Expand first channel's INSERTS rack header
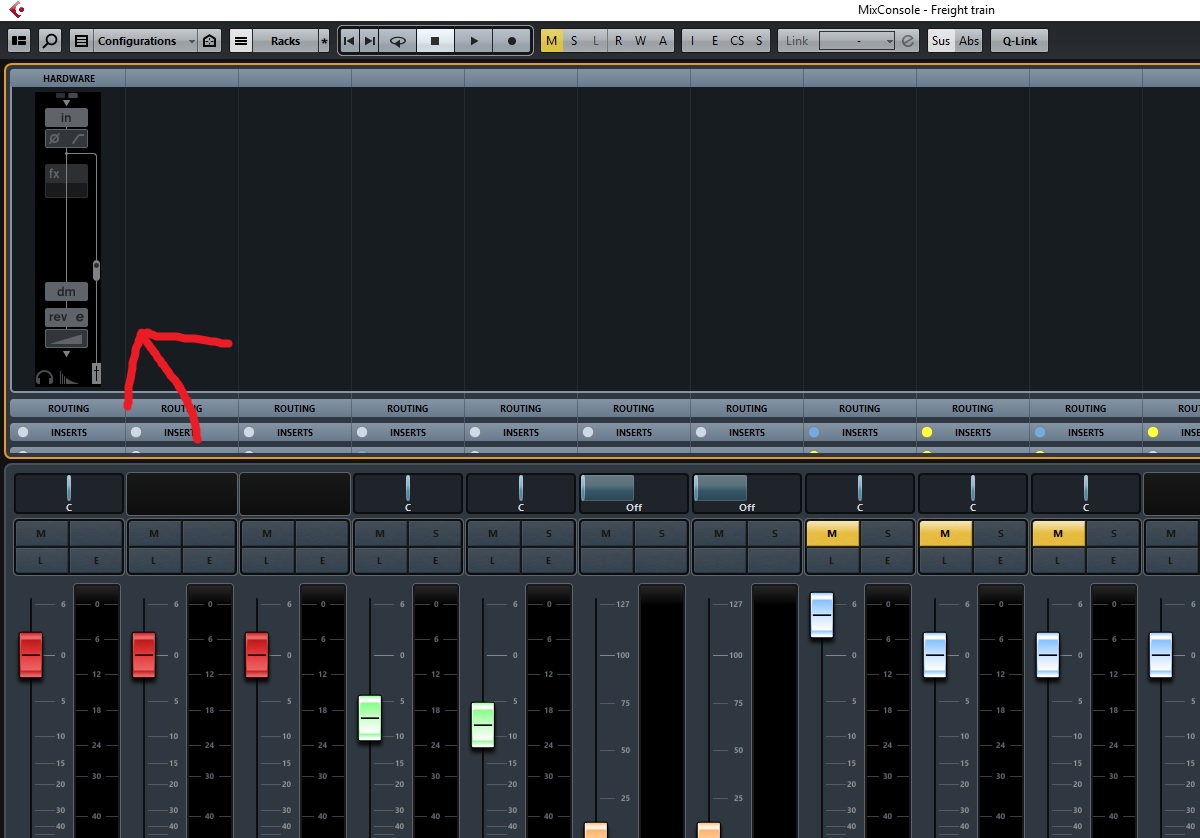The height and width of the screenshot is (838, 1200). click(x=68, y=432)
